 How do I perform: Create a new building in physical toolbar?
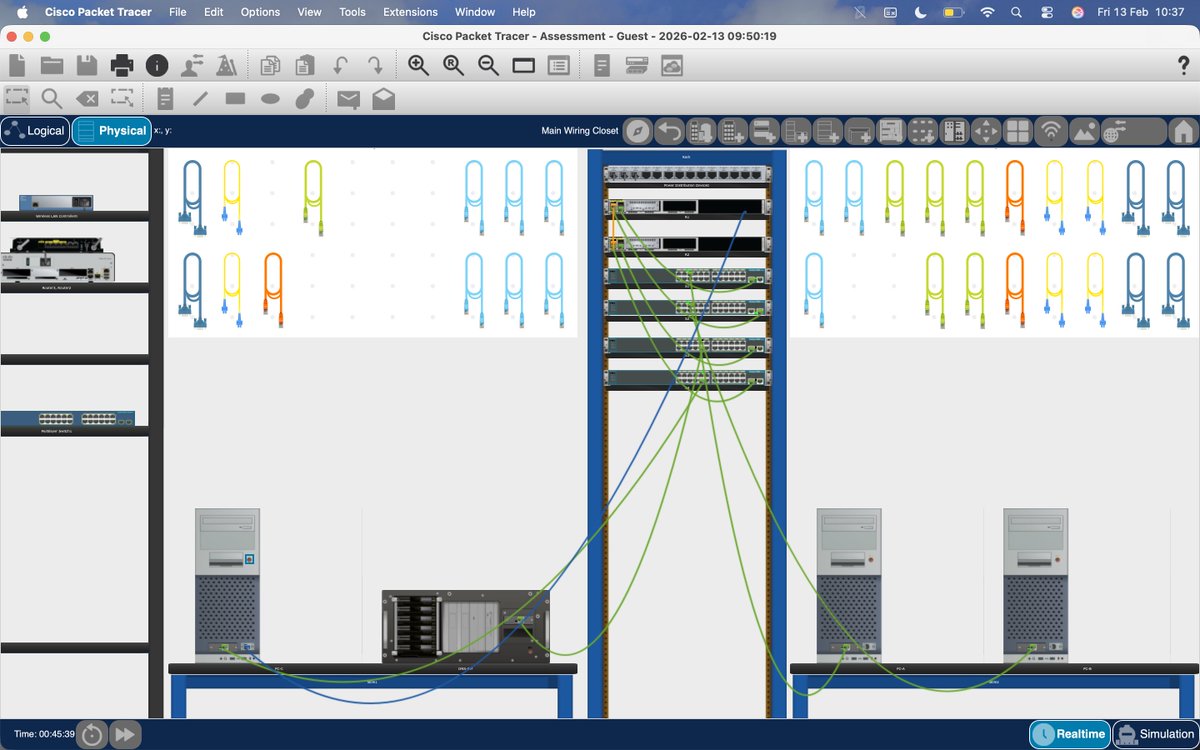point(733,131)
